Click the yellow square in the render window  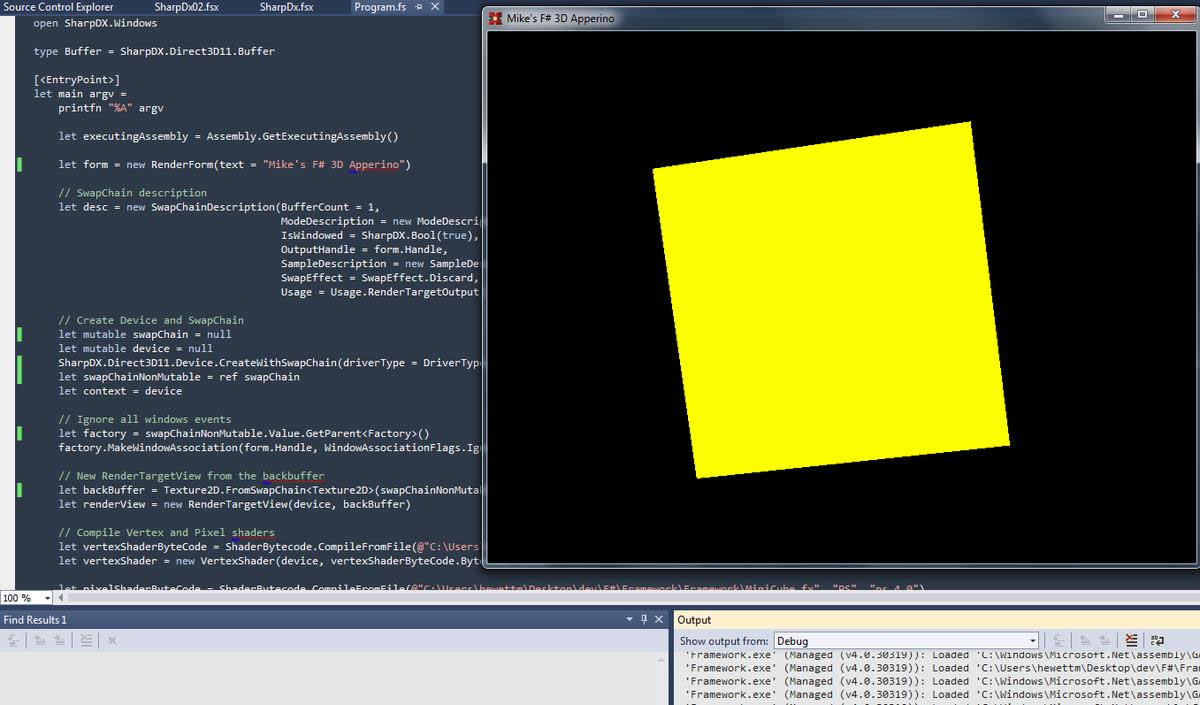830,300
